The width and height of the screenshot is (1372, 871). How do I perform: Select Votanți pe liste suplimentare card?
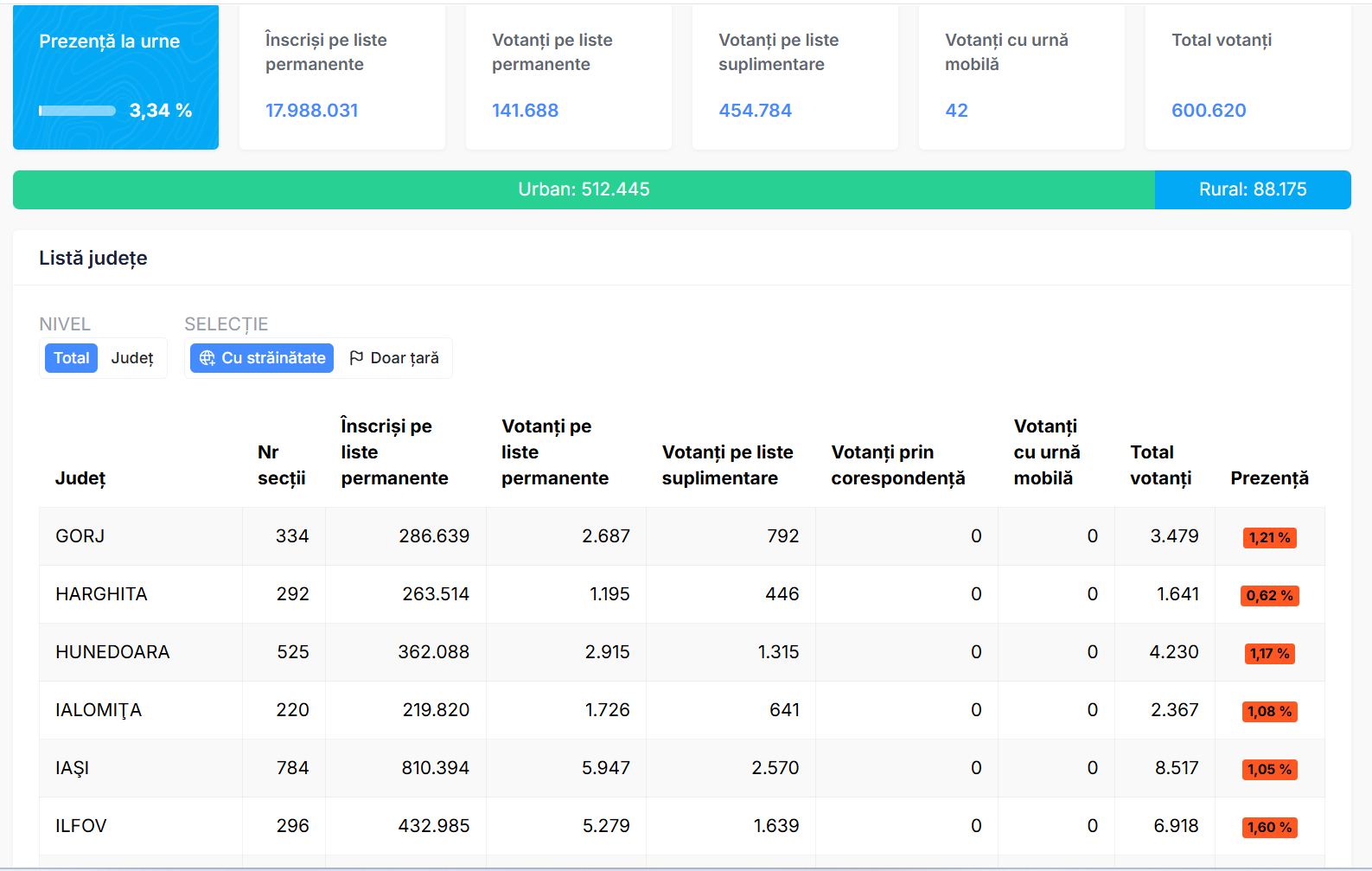(795, 77)
